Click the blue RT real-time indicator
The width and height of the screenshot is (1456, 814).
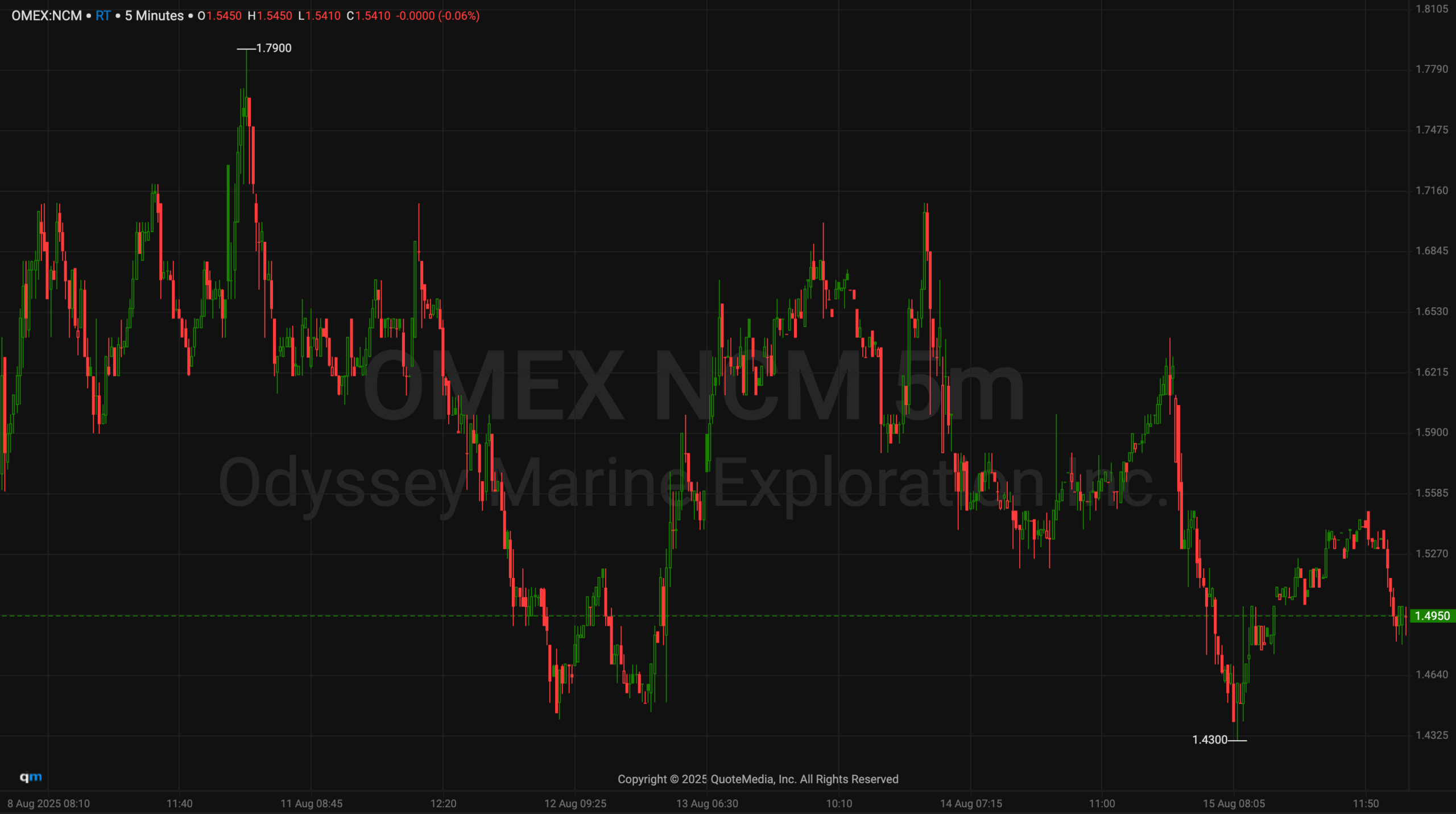point(103,16)
